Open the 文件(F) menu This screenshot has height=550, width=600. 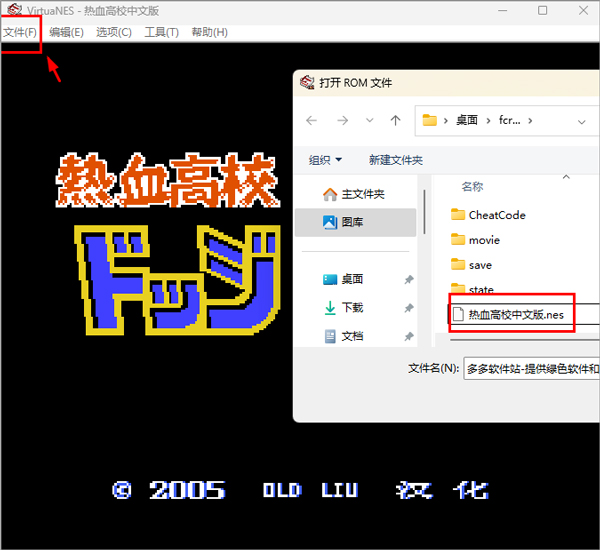tap(20, 33)
